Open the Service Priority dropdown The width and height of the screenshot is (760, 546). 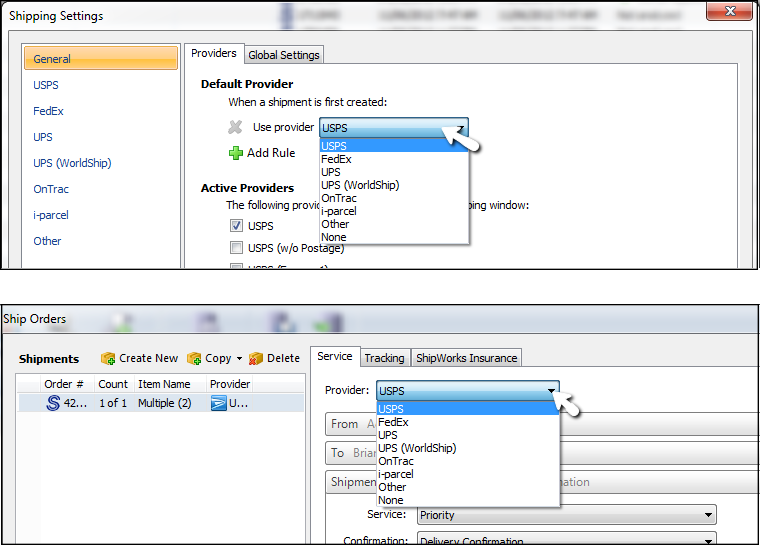click(x=567, y=515)
